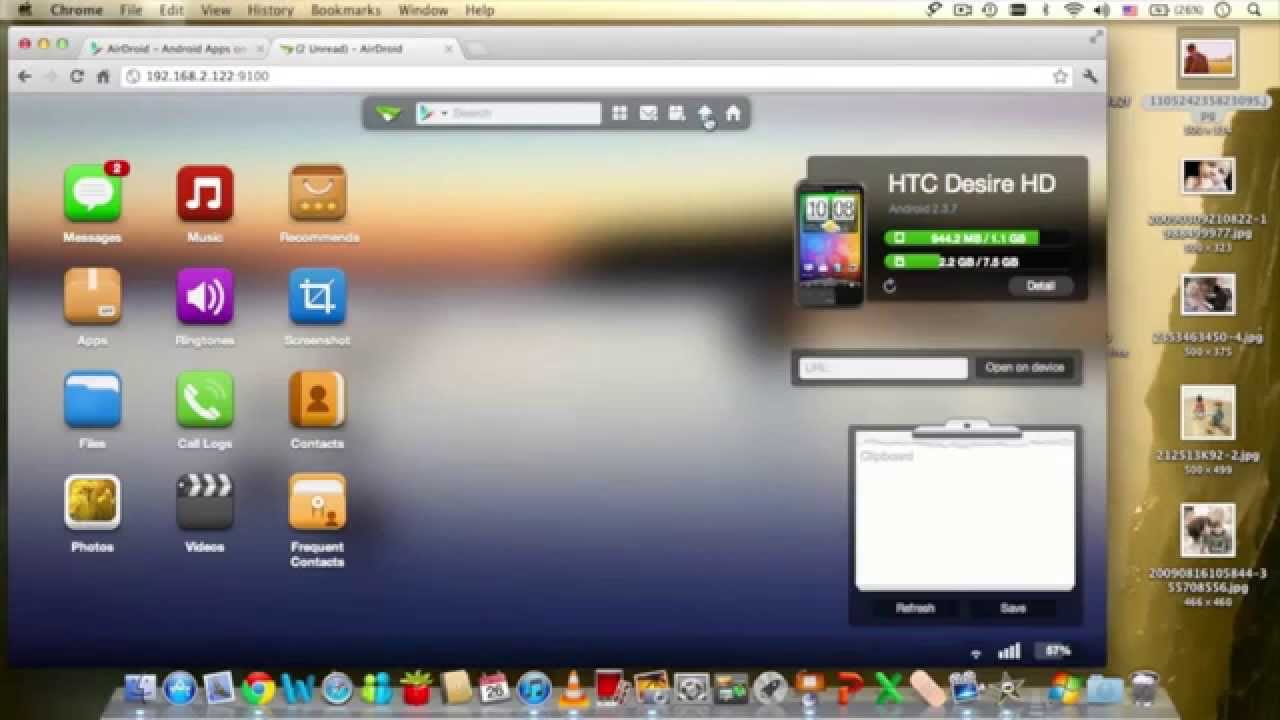Click the 944.2 MB / 1.1 GB storage bar
Screen dimensions: 1280x720
[975, 238]
